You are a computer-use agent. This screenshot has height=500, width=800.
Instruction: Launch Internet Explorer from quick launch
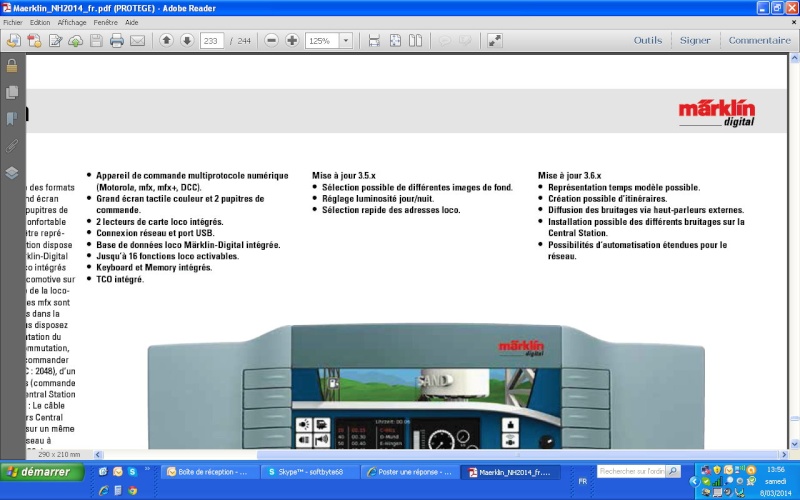tap(103, 491)
